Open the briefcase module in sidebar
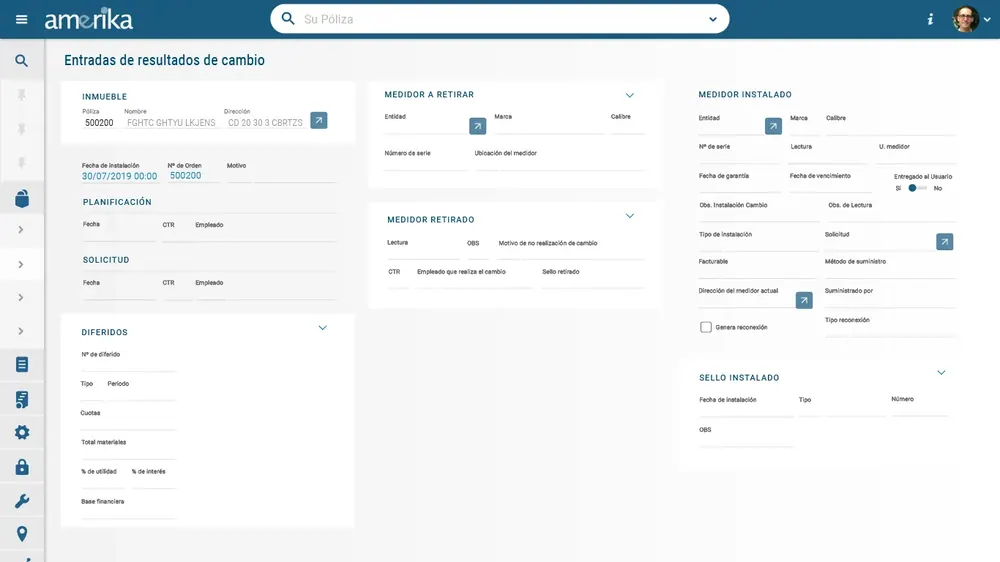This screenshot has width=1000, height=562. click(x=22, y=198)
